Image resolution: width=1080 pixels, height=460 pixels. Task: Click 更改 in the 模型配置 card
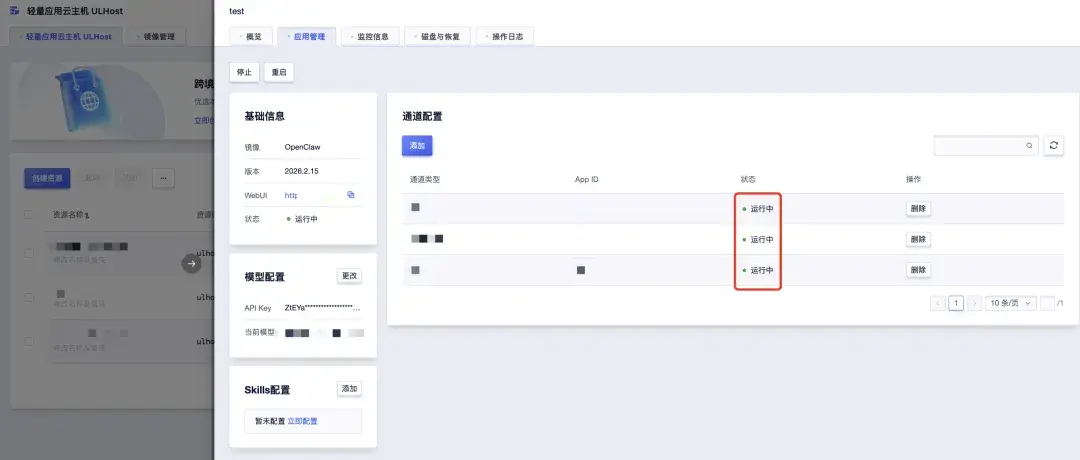[x=349, y=275]
